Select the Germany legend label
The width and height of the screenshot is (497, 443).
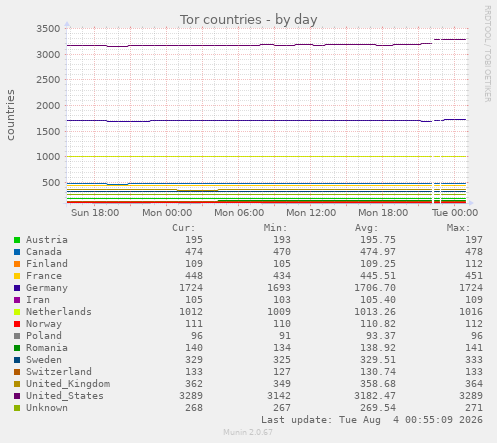tap(47, 288)
